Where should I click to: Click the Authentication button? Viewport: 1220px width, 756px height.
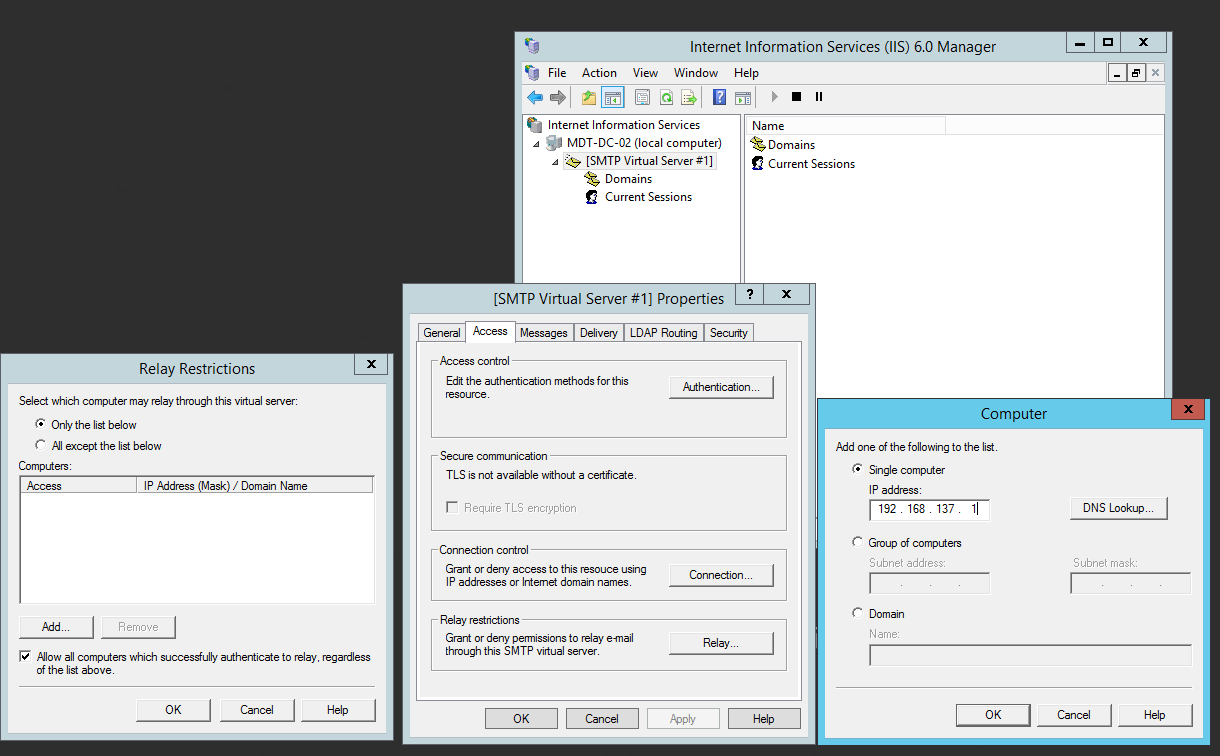(x=720, y=387)
